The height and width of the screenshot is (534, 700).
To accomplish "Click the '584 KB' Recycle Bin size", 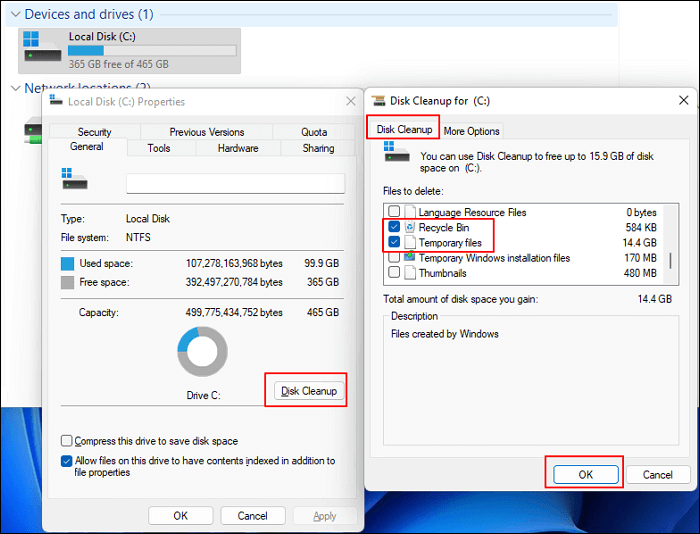I will (641, 227).
